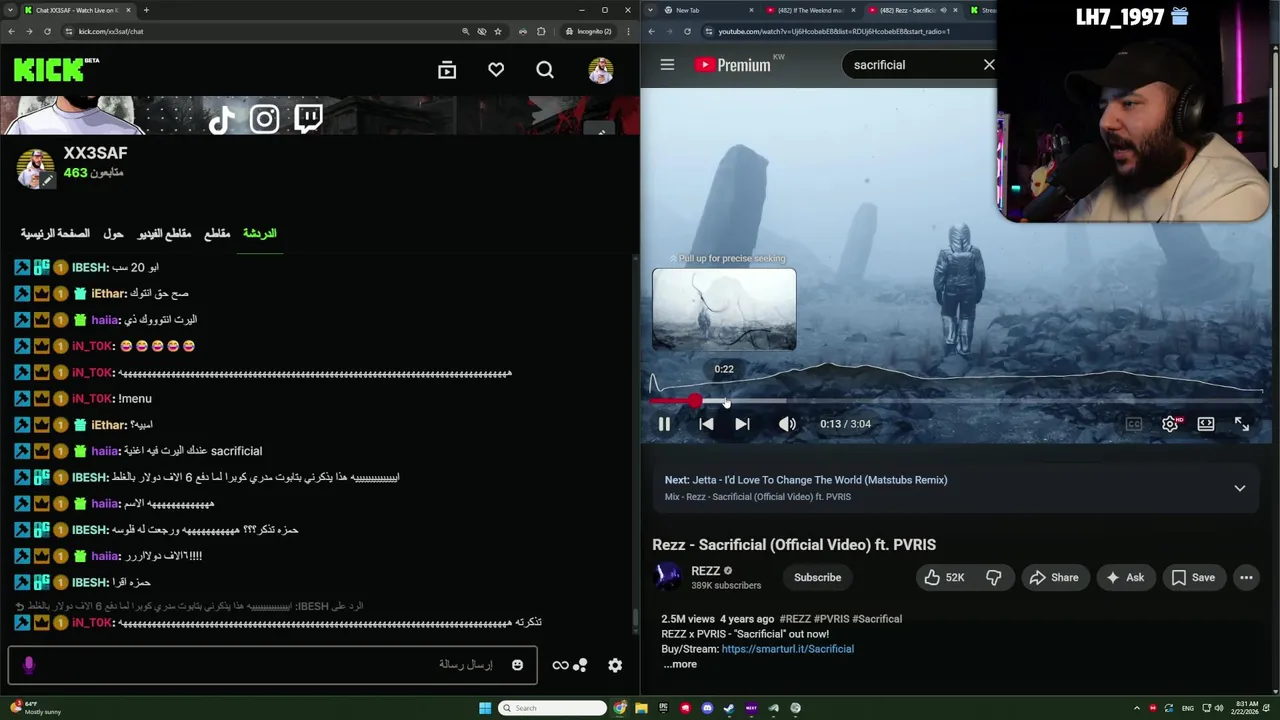
Task: Open YouTube player settings gear
Action: pyautogui.click(x=1170, y=424)
